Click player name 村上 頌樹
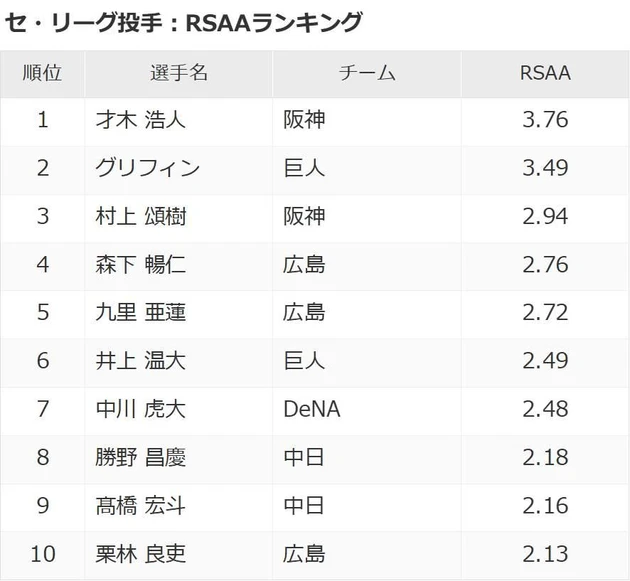Image resolution: width=630 pixels, height=581 pixels. click(140, 216)
